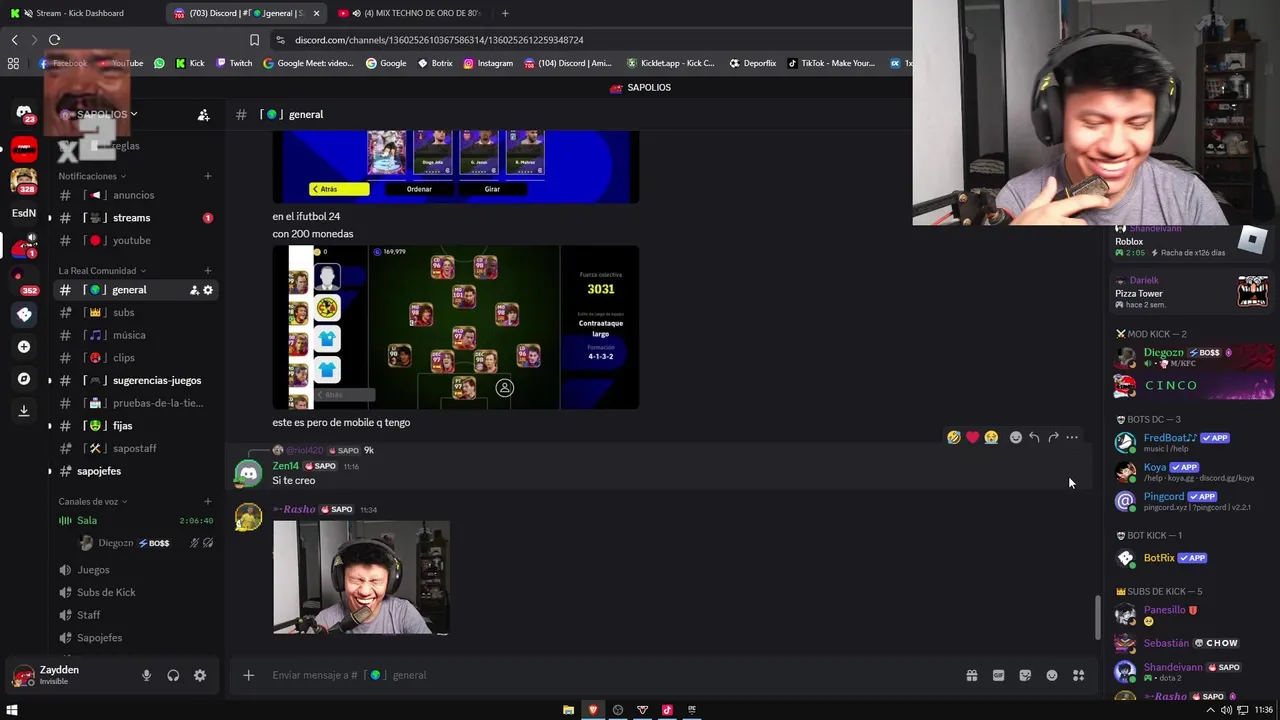
Task: Collapse Canales de voz category
Action: (91, 501)
